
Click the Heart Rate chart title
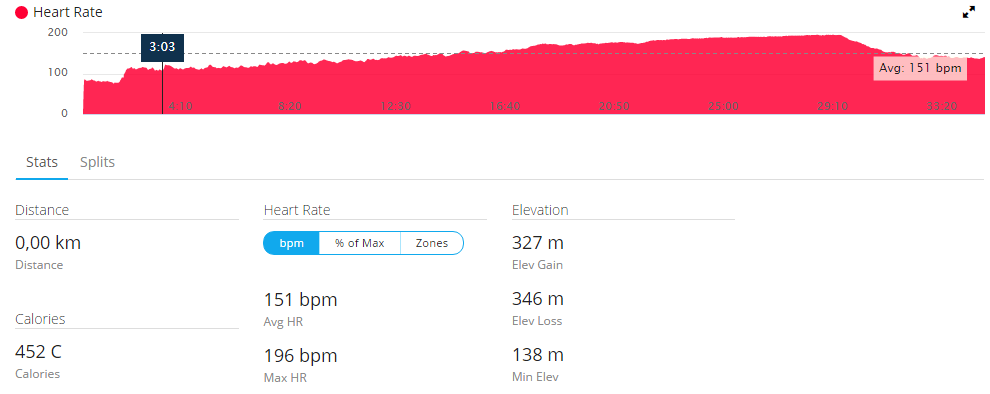pyautogui.click(x=68, y=12)
